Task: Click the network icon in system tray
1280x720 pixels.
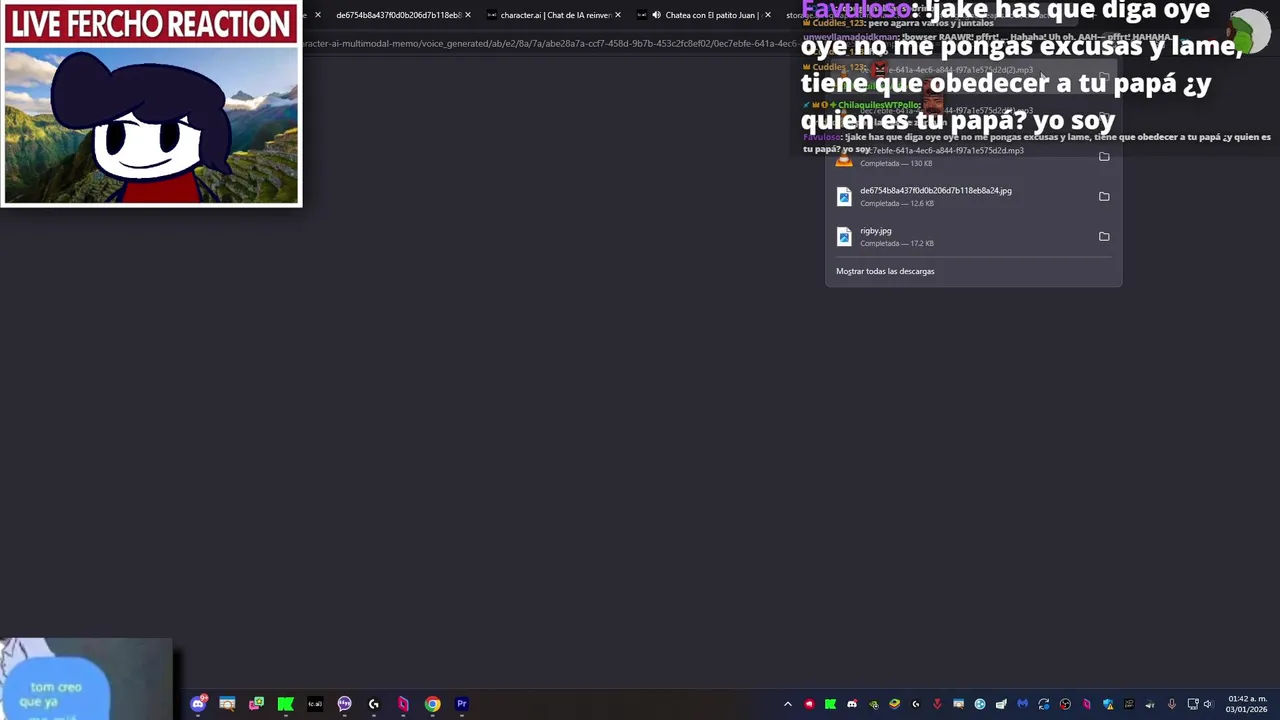Action: point(1193,704)
